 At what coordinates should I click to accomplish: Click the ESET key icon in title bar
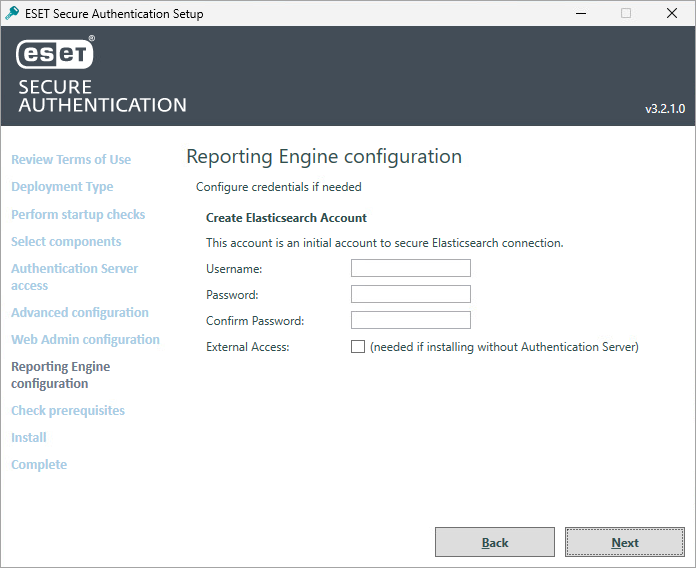[12, 13]
